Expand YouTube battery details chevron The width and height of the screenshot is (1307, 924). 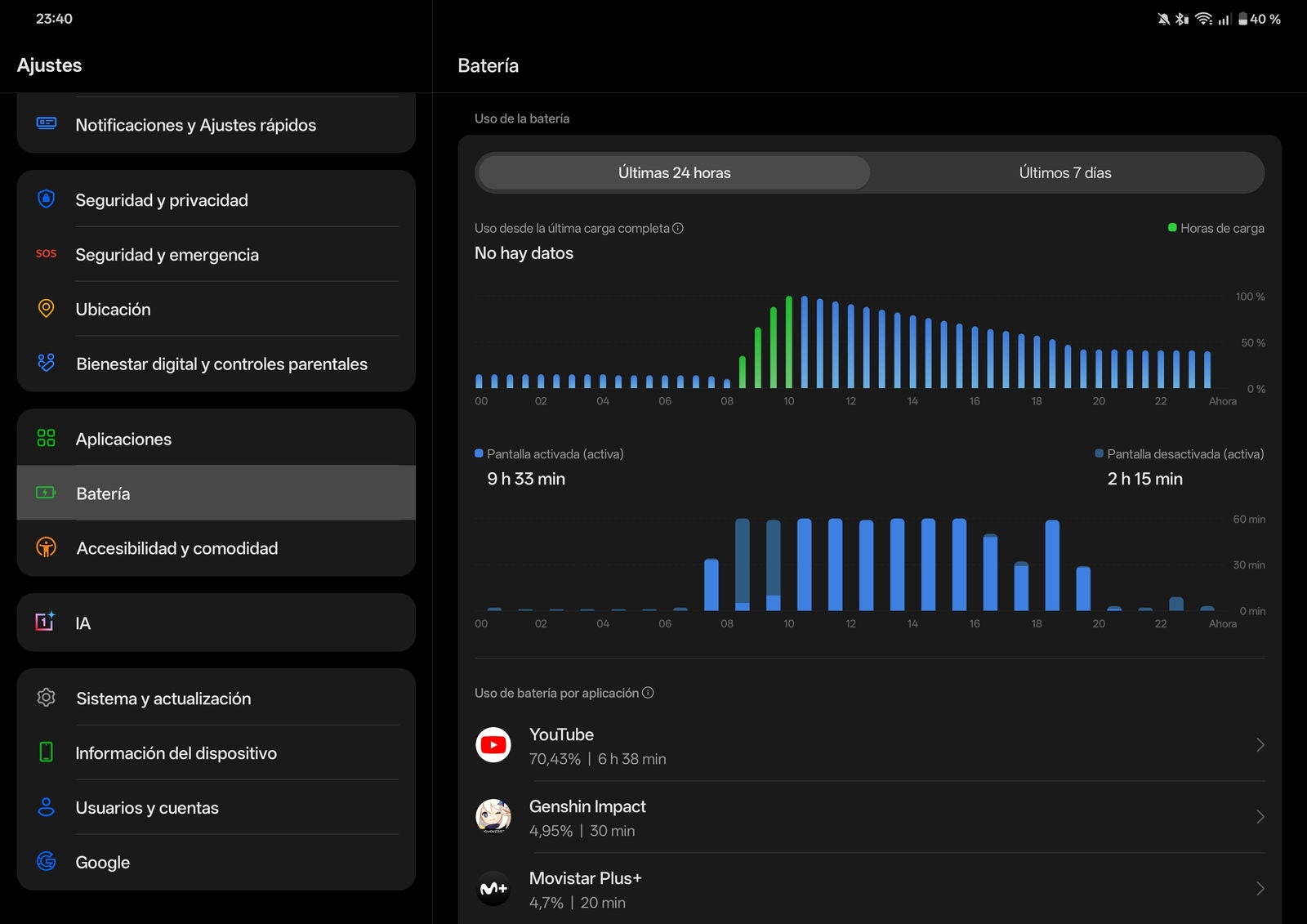click(1260, 745)
